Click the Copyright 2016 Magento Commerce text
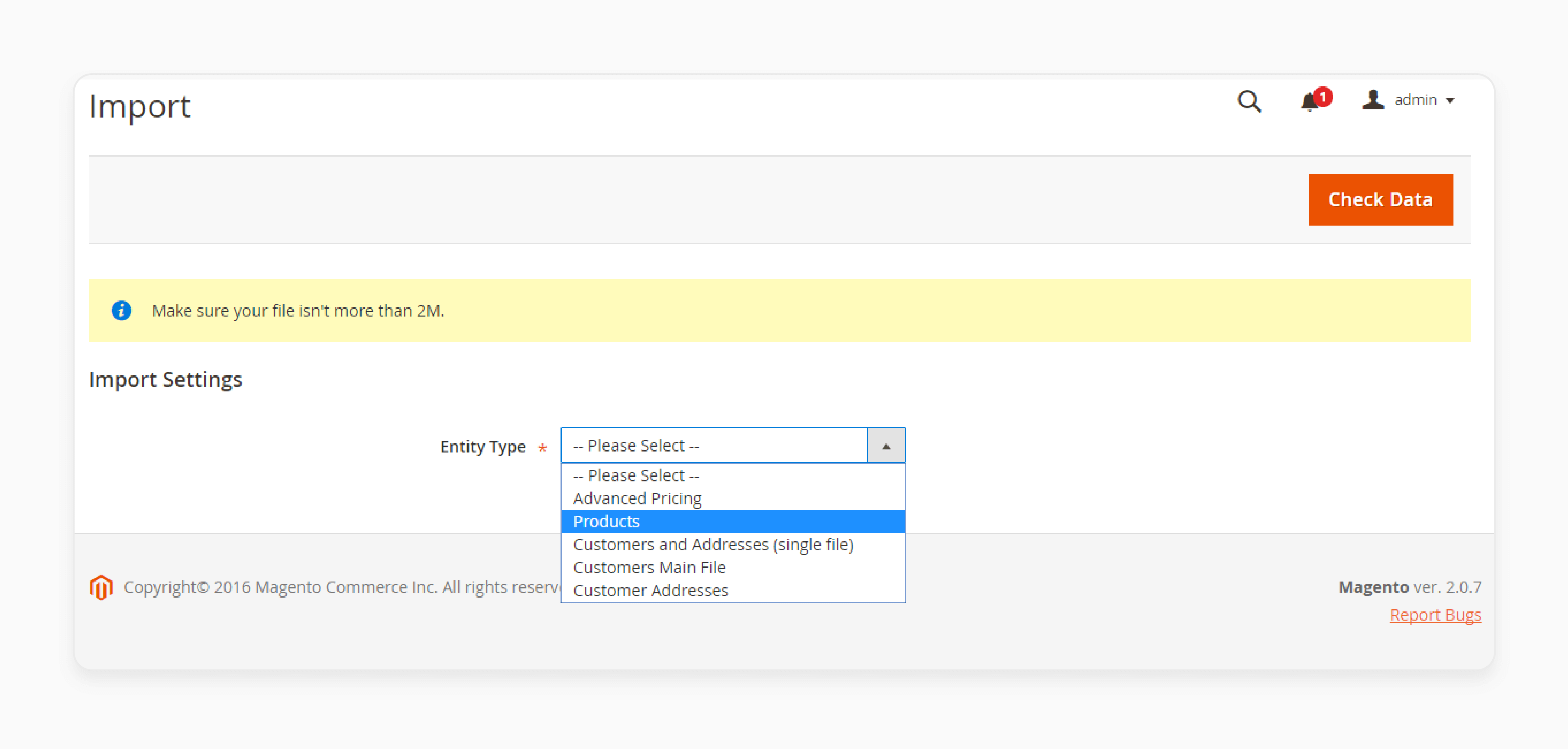The width and height of the screenshot is (1568, 749). click(x=342, y=587)
